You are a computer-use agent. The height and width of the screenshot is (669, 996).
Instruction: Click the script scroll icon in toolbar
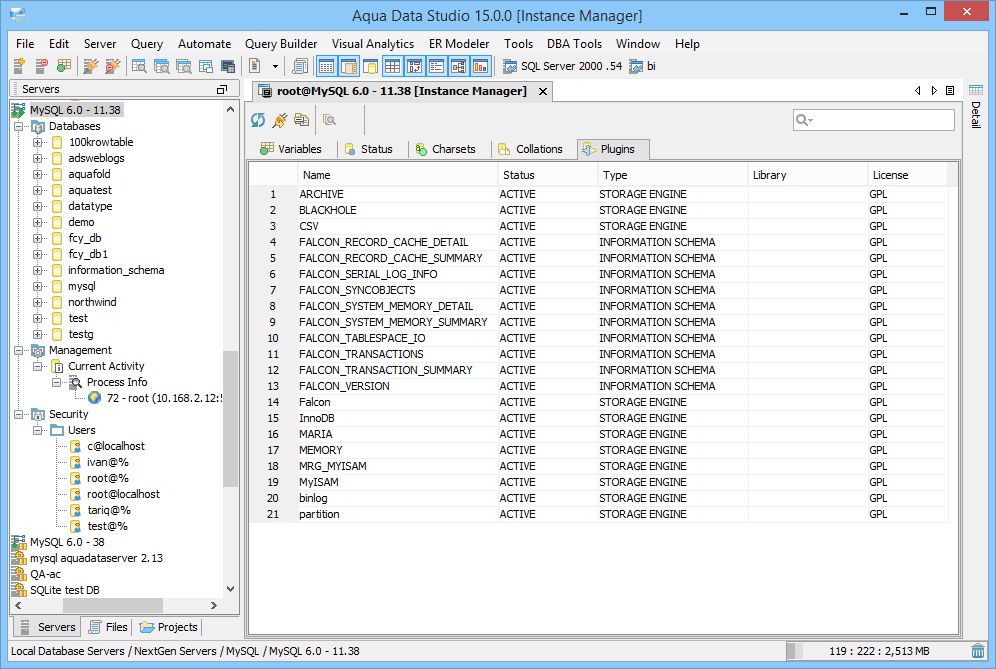click(x=300, y=66)
